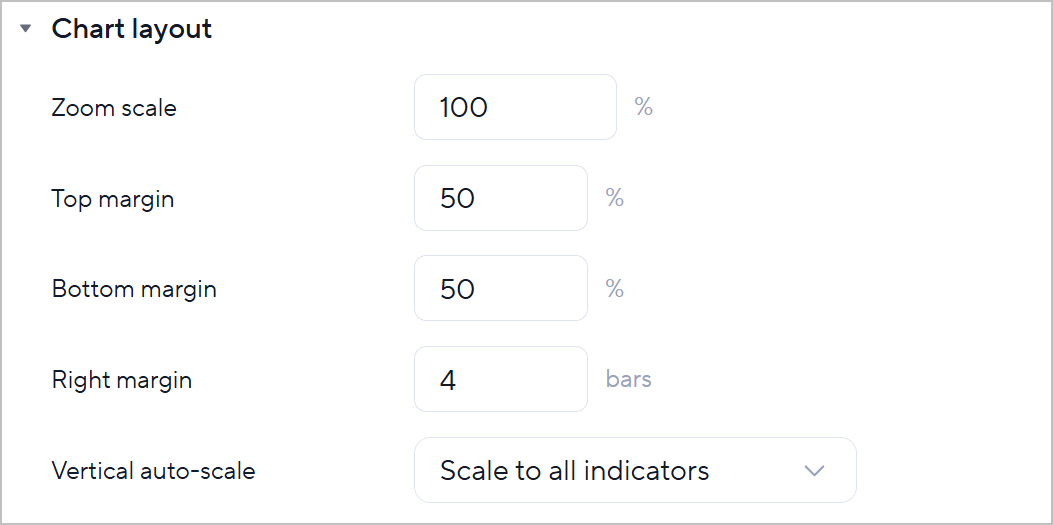Focus the Zoom scale input field

(515, 107)
